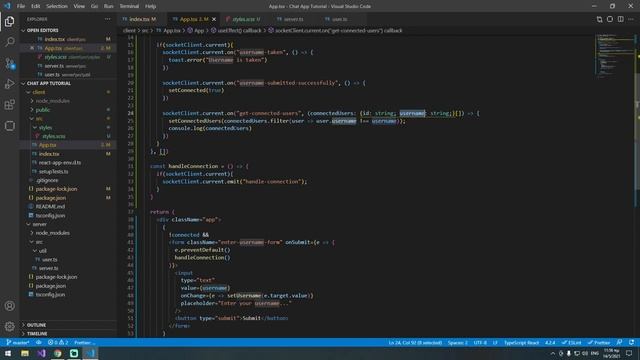Click the circle icon in editor toolbar
Image resolution: width=640 pixels, height=360 pixels.
pyautogui.click(x=610, y=19)
